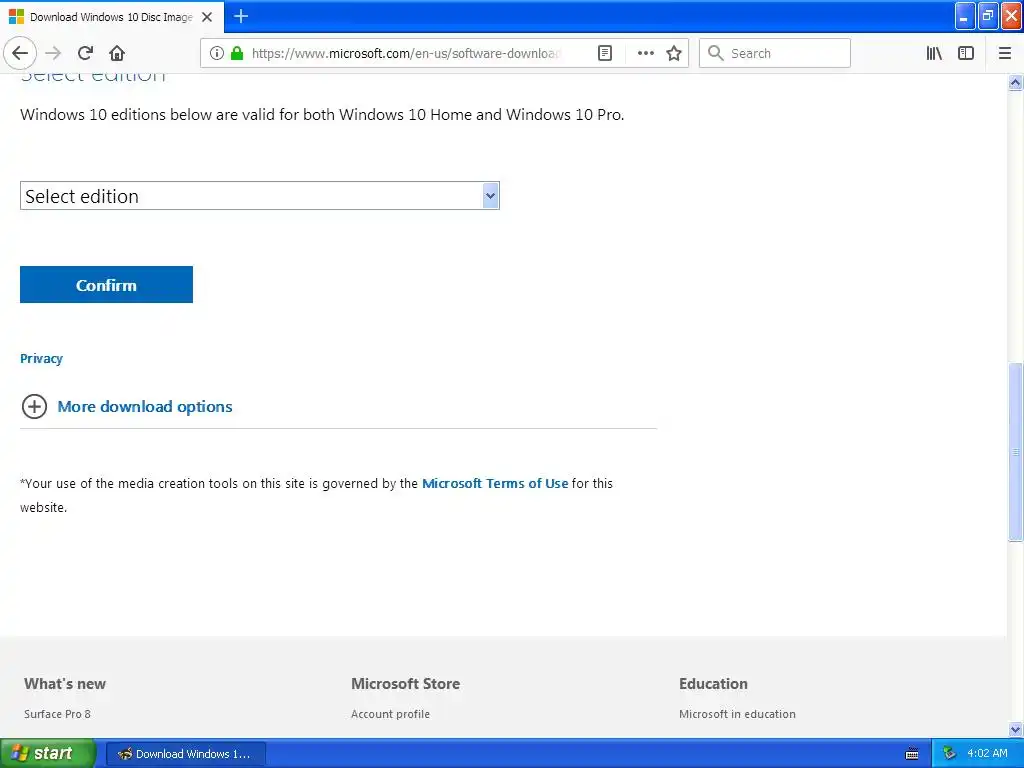Open the Firefox home page icon
This screenshot has width=1024, height=768.
117,53
